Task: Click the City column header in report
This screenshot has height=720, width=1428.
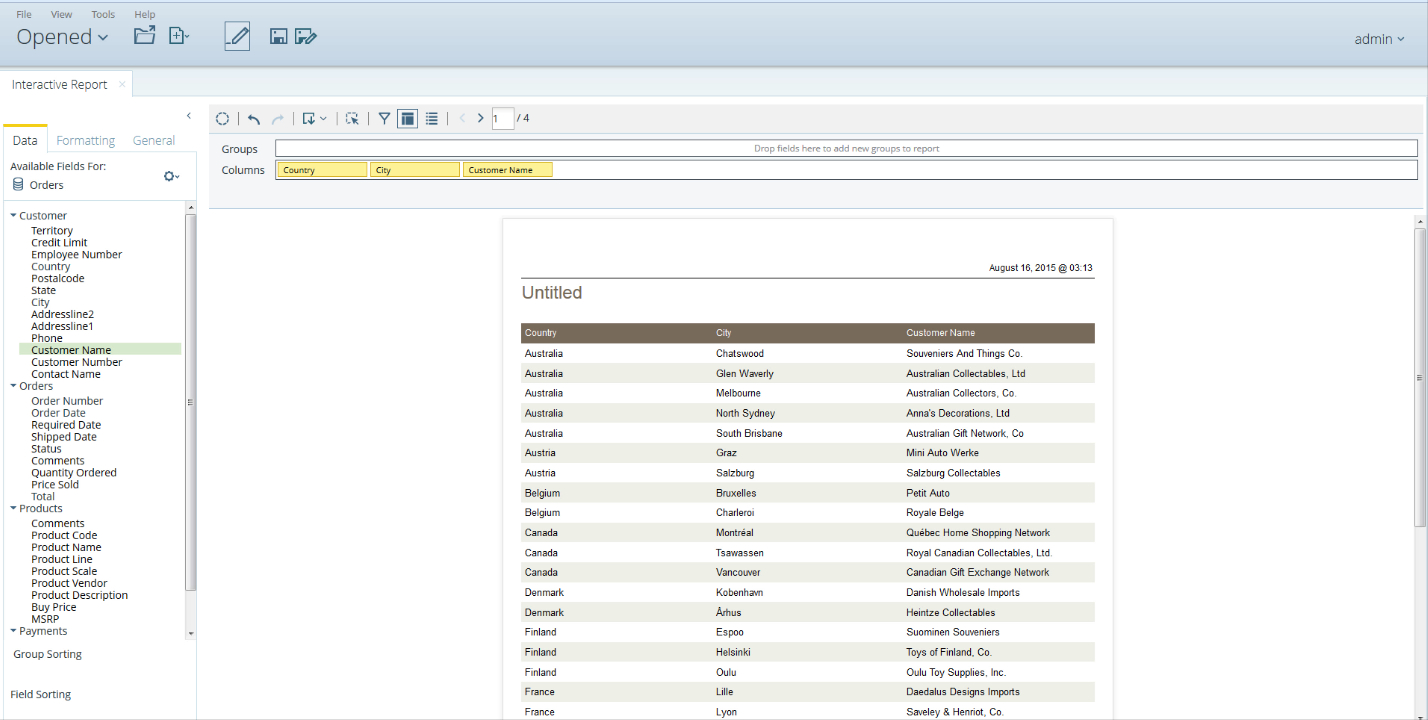Action: coord(723,333)
